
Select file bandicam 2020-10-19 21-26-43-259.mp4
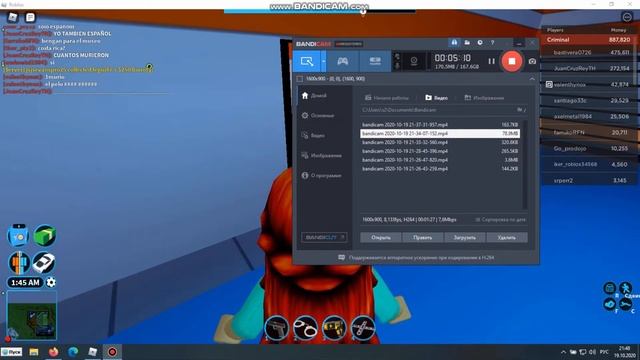[x=440, y=169]
